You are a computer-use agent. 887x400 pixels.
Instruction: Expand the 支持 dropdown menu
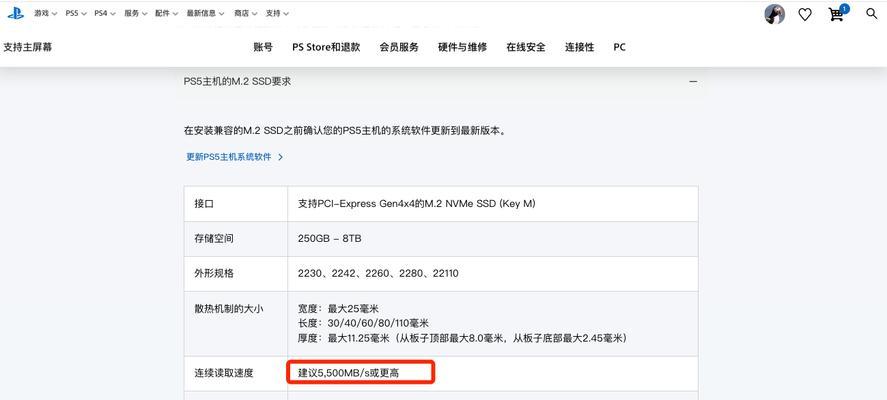277,13
